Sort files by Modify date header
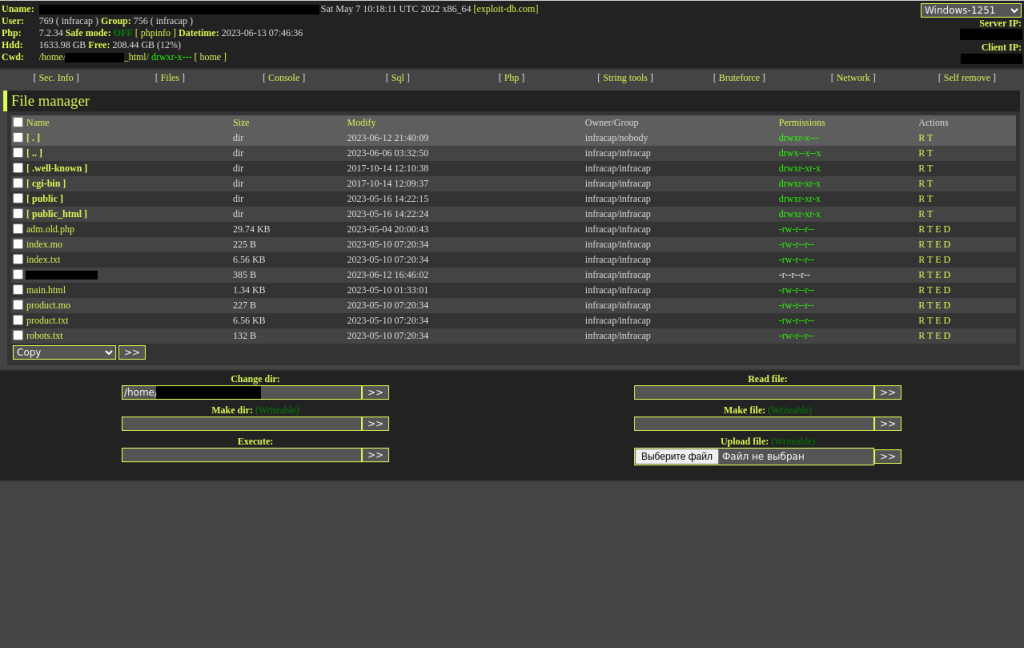 (x=361, y=123)
